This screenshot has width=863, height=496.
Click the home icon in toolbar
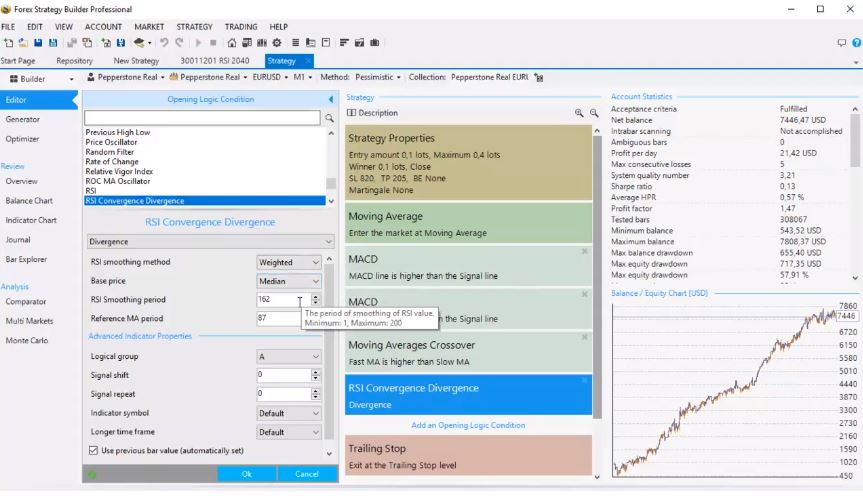[x=232, y=43]
